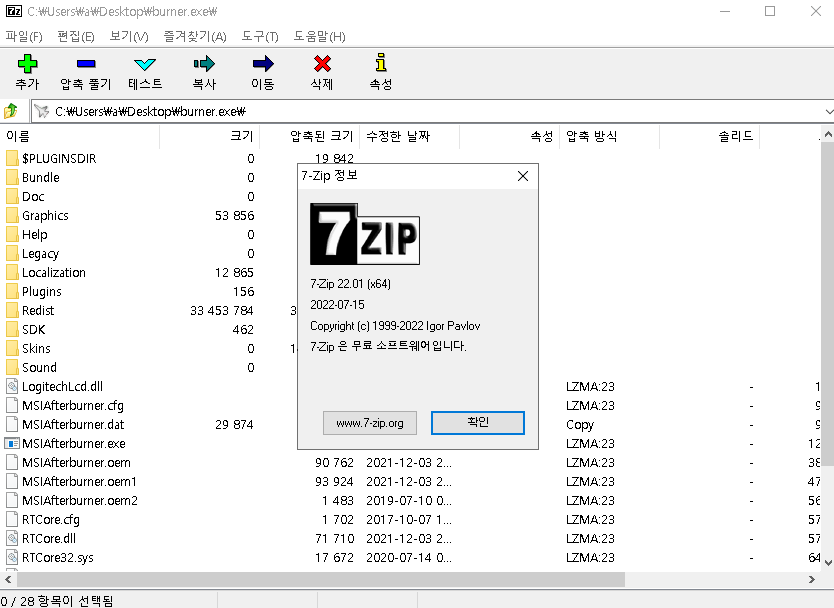Click the 7z title bar icon

[14, 11]
